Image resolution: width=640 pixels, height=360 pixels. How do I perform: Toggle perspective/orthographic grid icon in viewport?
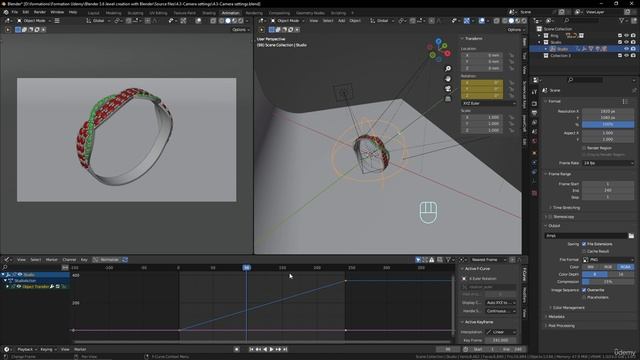click(448, 98)
